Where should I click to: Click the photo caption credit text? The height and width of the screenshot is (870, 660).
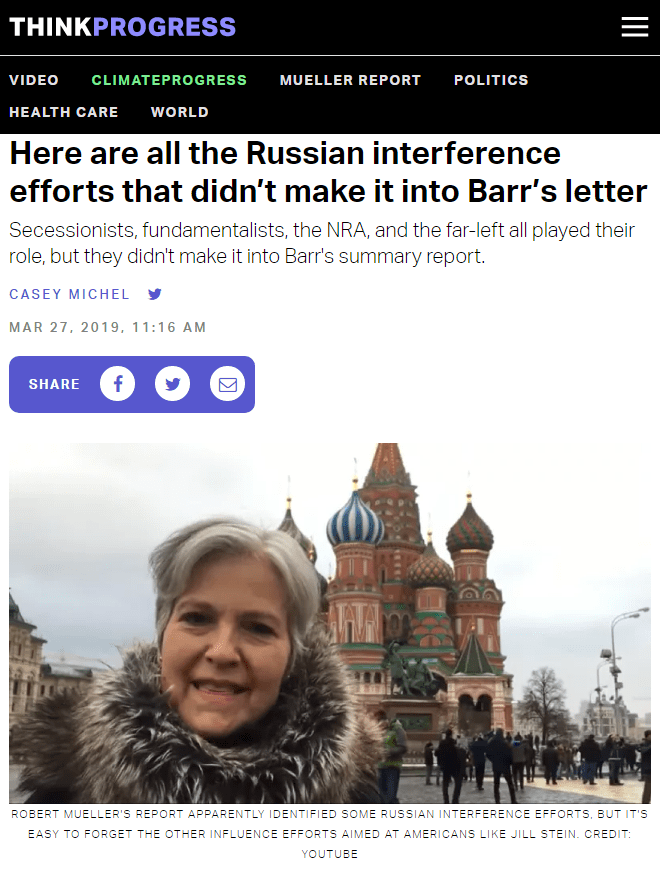coord(329,834)
